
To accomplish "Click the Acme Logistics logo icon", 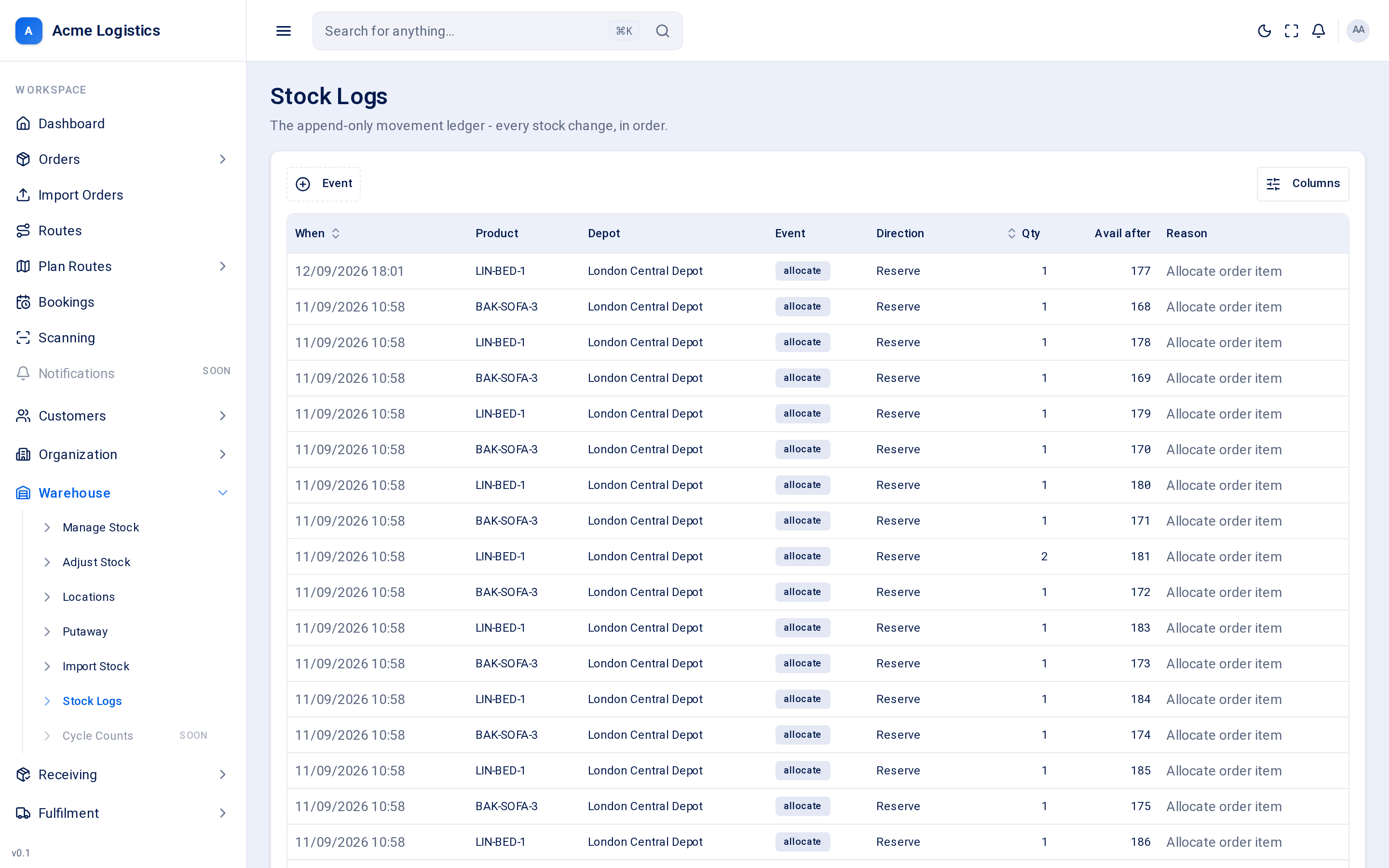I will coord(29,30).
